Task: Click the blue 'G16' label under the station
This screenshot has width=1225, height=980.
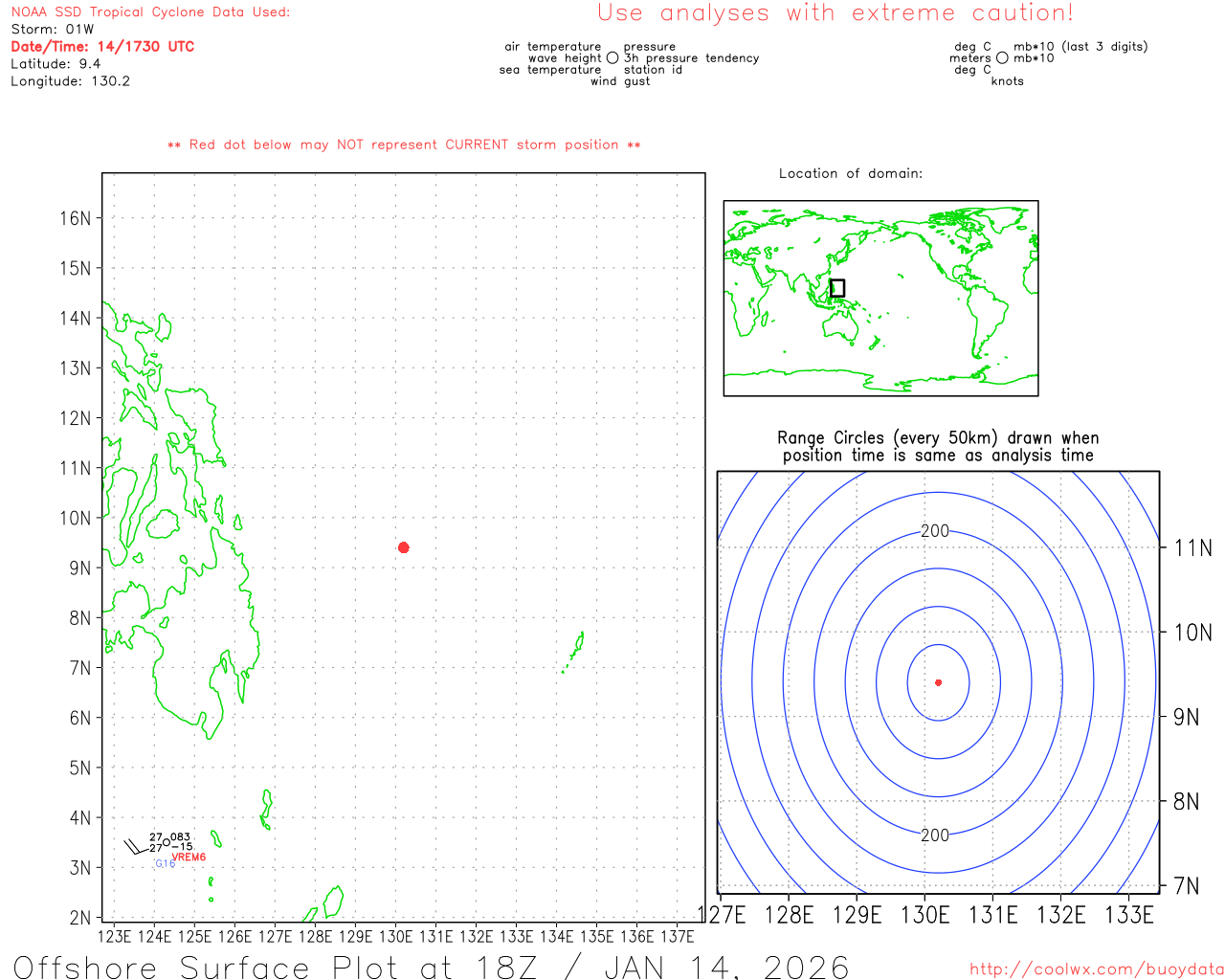Action: click(166, 864)
